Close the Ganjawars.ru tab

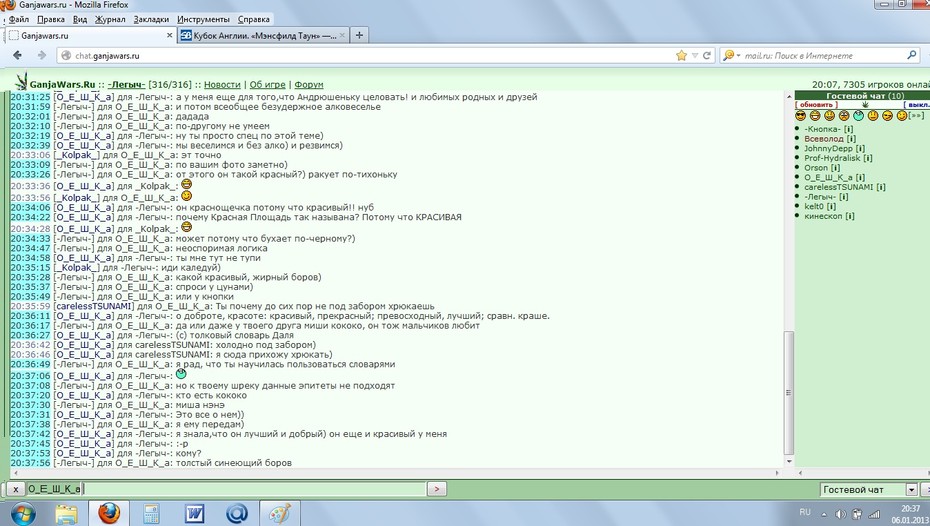[169, 36]
